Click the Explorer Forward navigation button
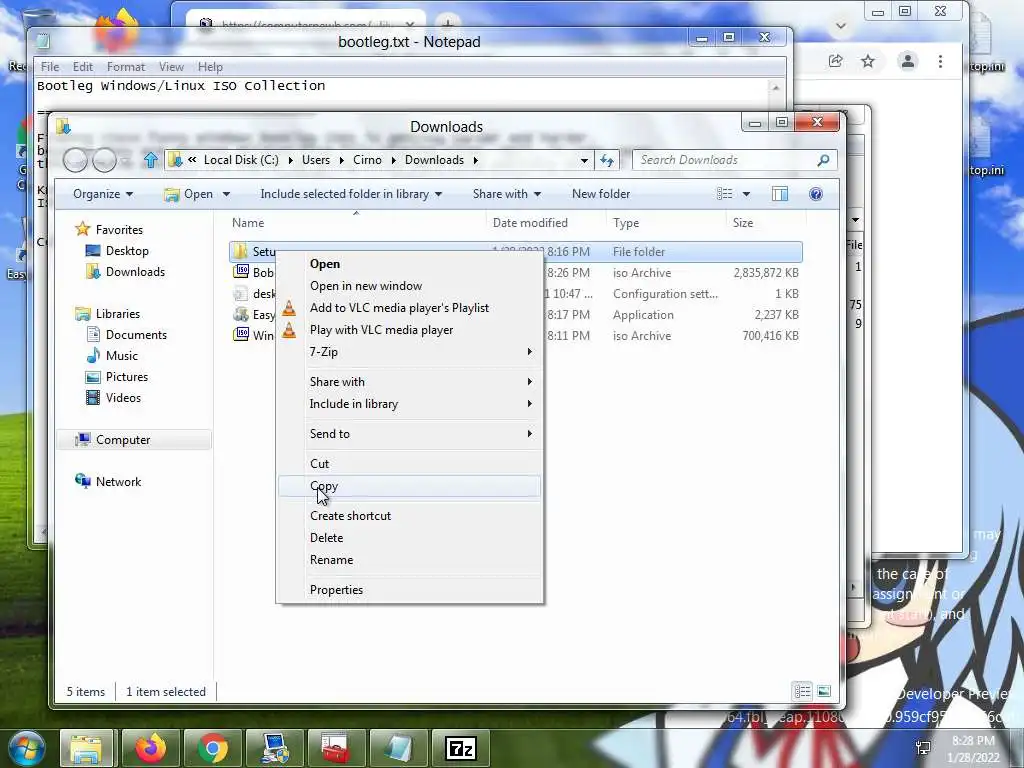Screen dimensions: 1024x768 click(x=104, y=160)
